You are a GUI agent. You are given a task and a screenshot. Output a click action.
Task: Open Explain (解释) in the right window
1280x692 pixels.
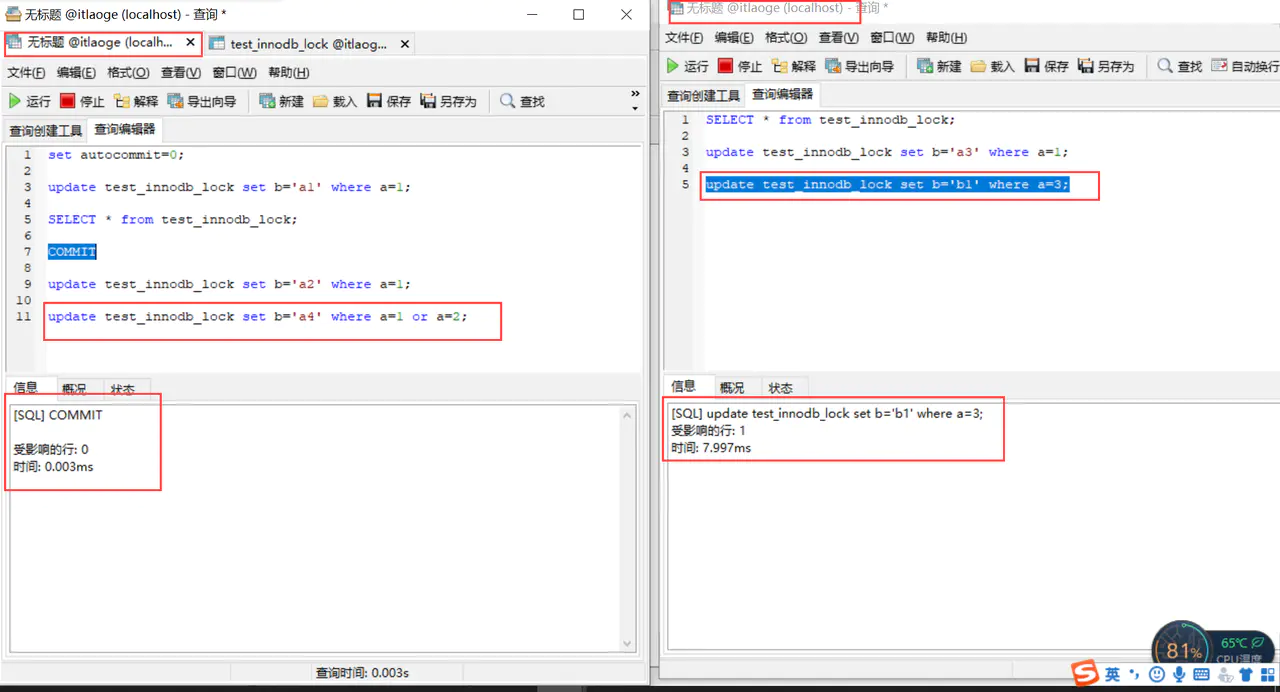[x=794, y=66]
